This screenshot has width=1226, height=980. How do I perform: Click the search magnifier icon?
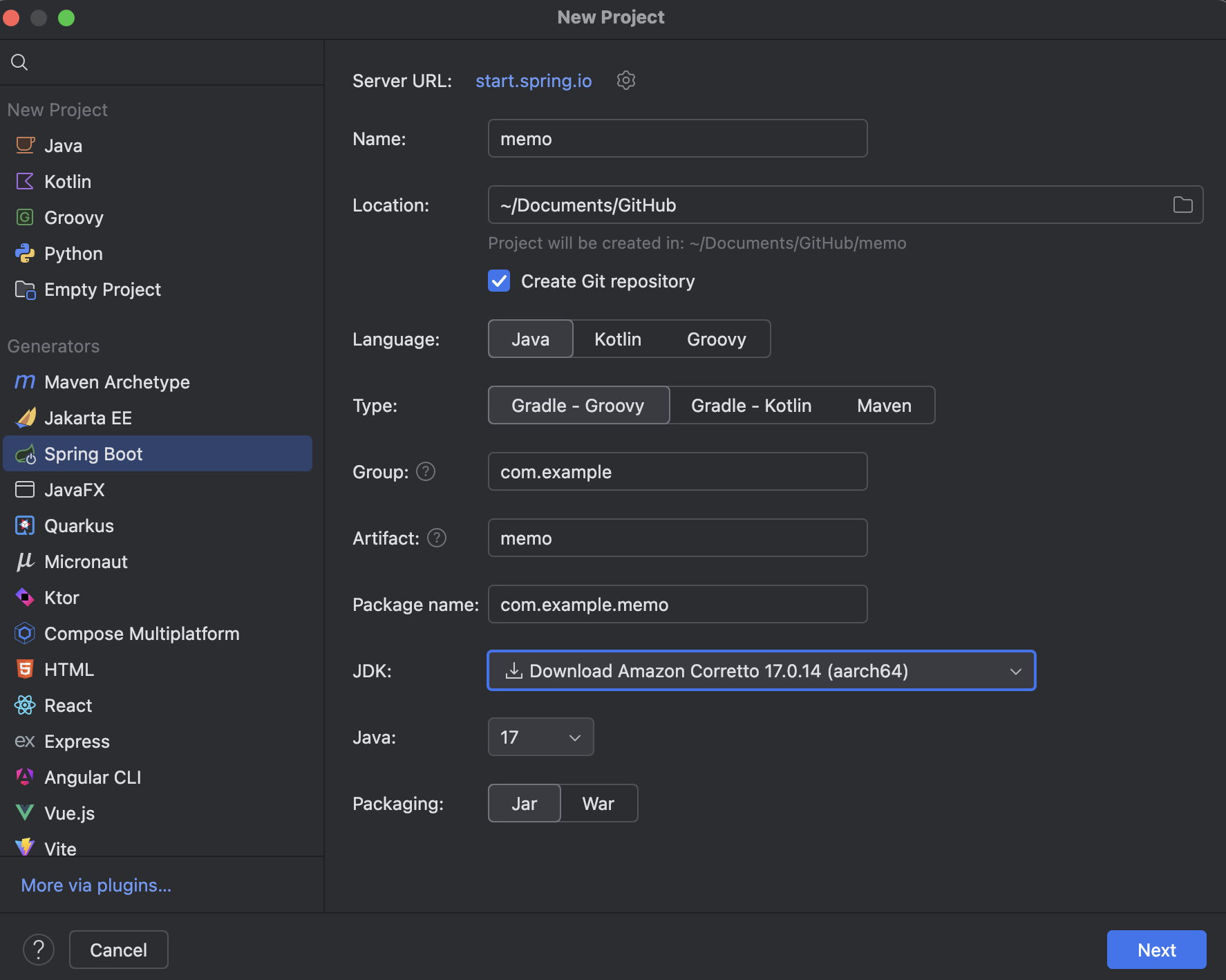[19, 63]
